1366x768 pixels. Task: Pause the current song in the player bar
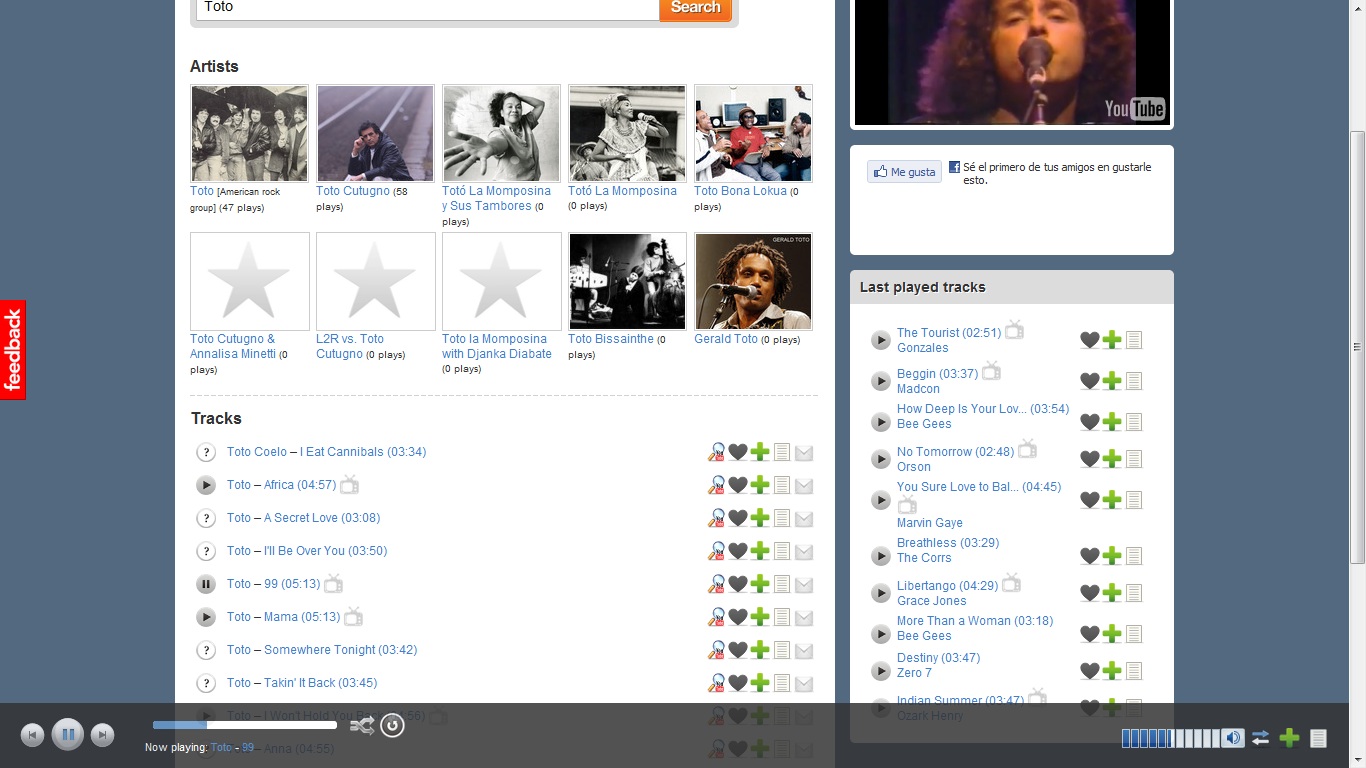tap(67, 735)
